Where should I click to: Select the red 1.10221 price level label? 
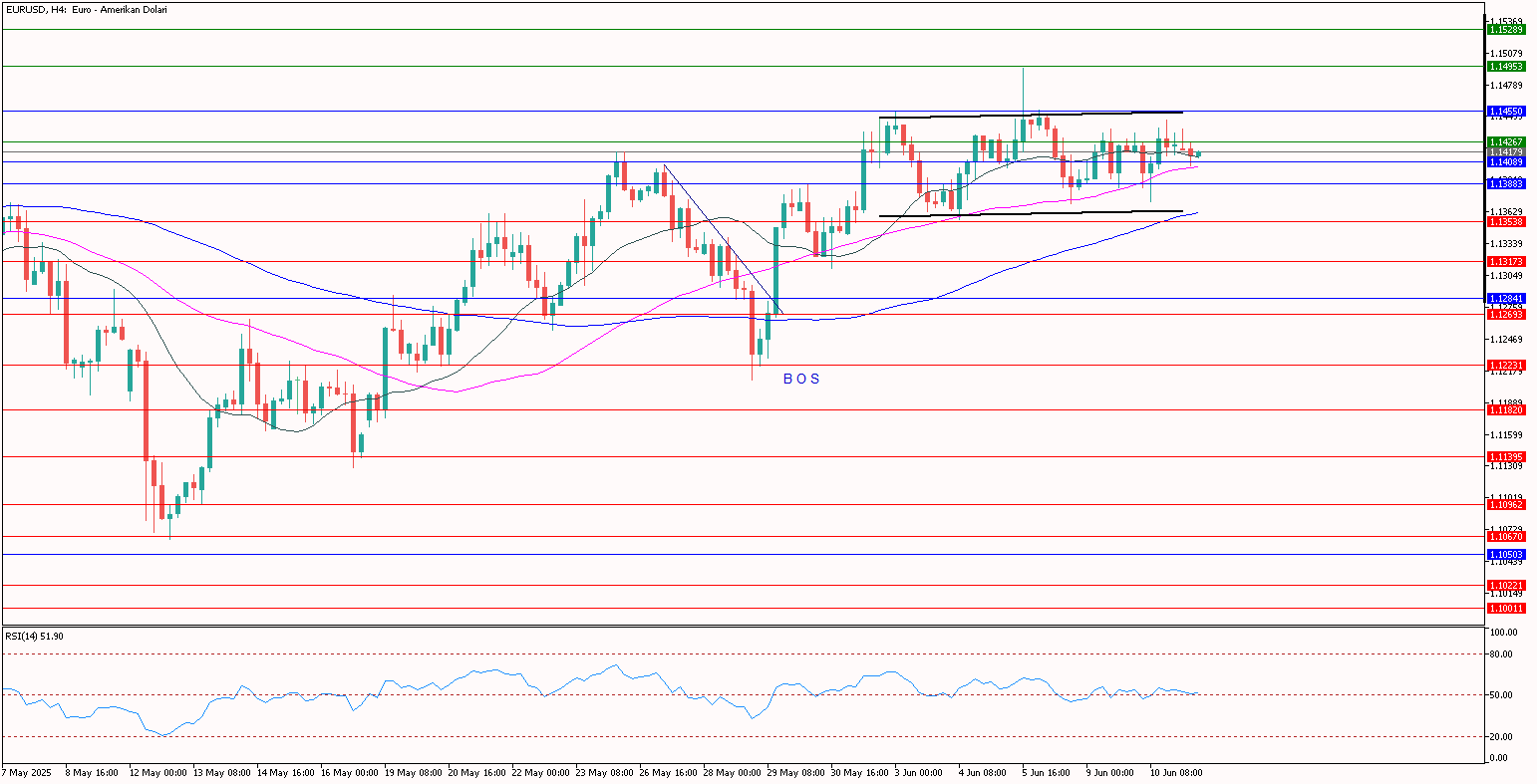pos(1505,585)
